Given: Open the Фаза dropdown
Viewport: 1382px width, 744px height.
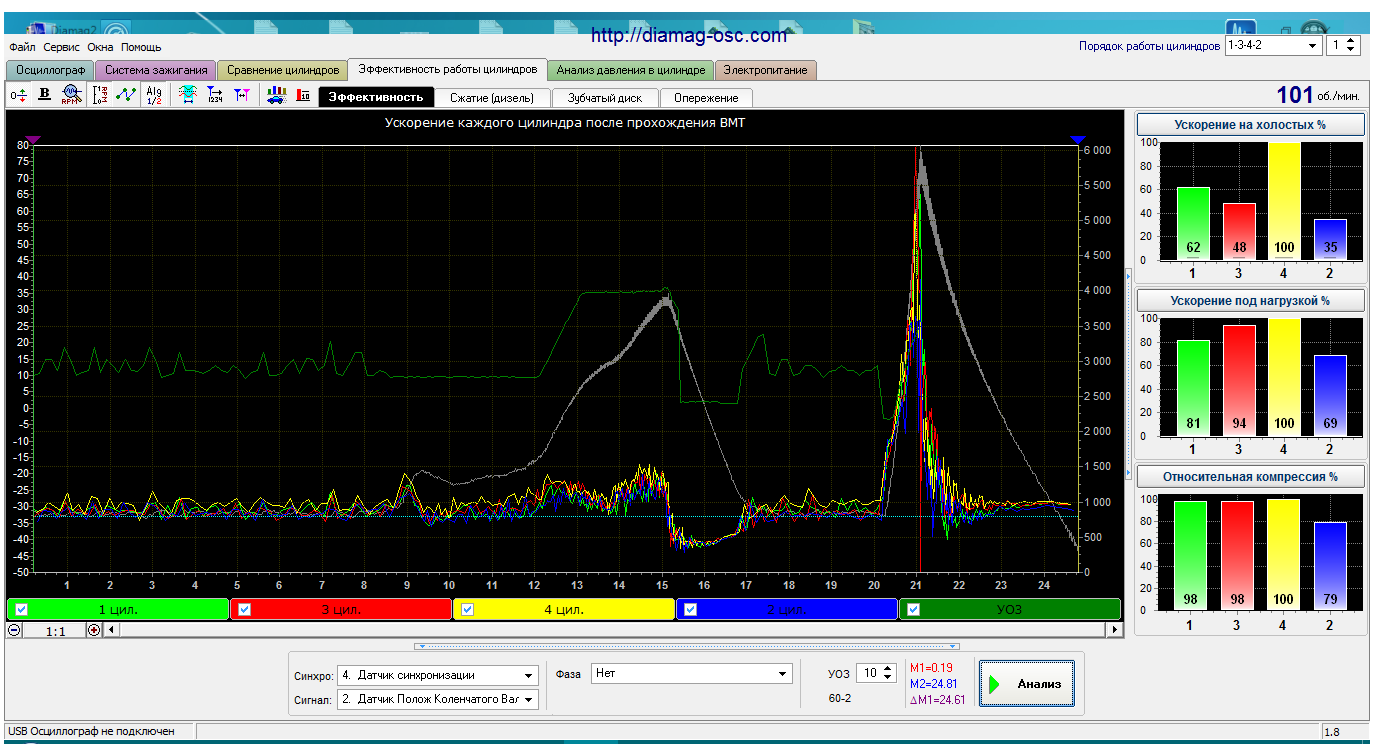Looking at the screenshot, I should tap(692, 673).
